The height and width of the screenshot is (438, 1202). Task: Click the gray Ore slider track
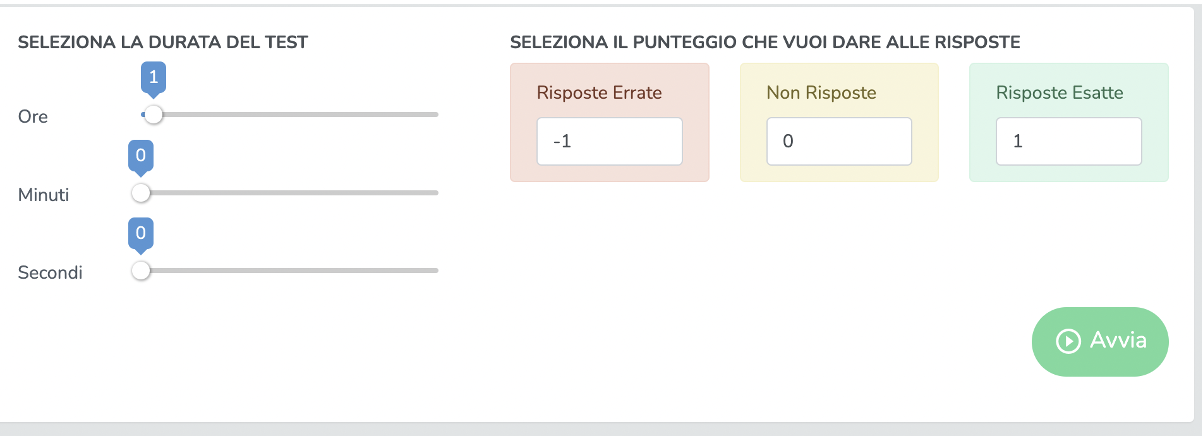click(x=300, y=115)
